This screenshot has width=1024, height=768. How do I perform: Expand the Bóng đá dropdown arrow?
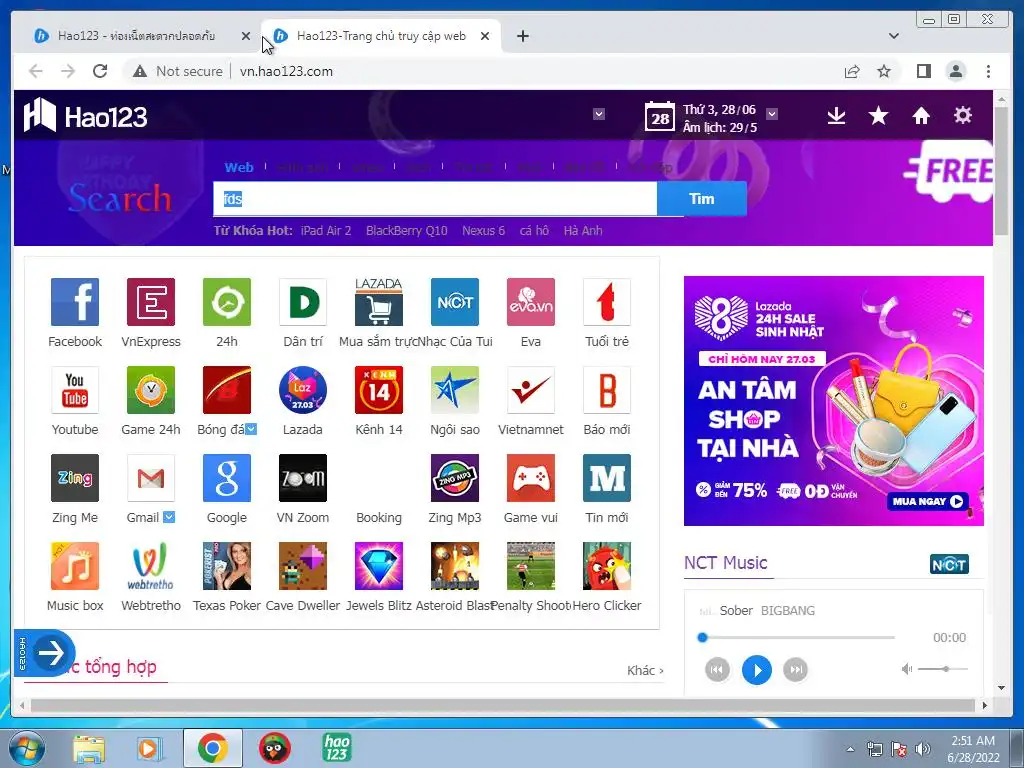(251, 429)
